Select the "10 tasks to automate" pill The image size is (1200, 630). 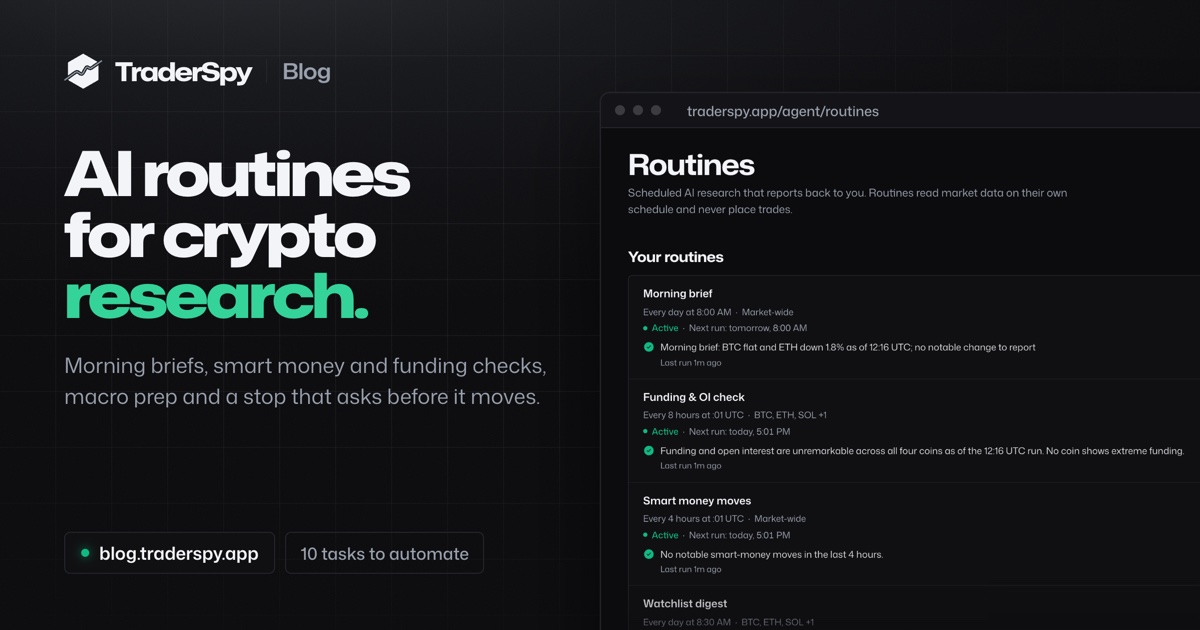point(384,553)
